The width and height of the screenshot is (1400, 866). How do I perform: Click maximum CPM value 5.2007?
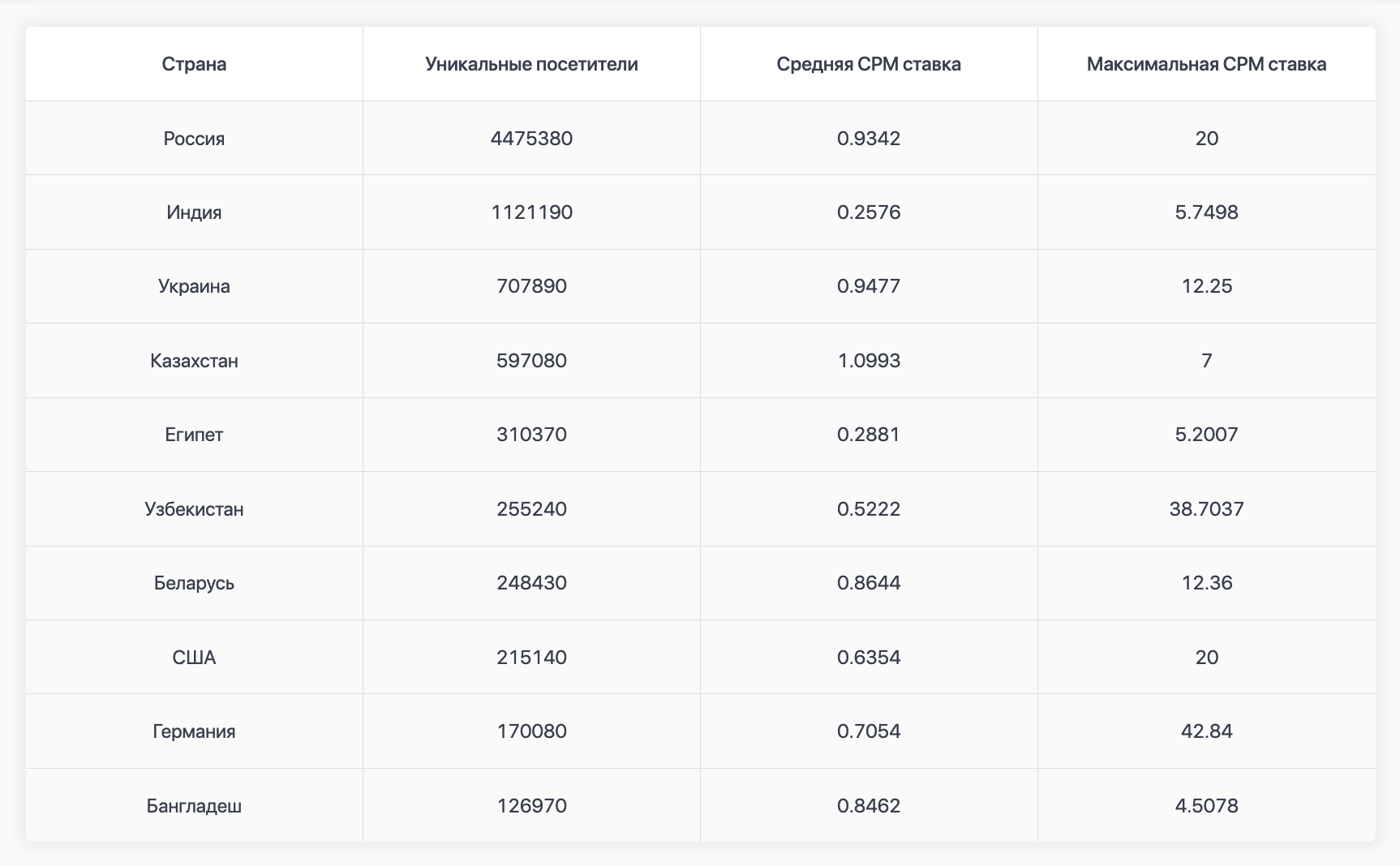tap(1206, 435)
